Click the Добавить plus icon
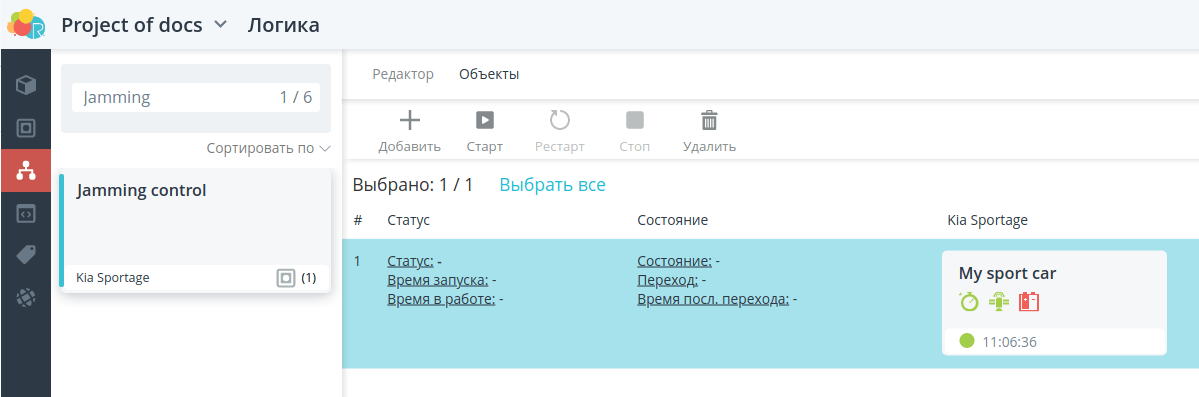1199x397 pixels. pos(410,120)
